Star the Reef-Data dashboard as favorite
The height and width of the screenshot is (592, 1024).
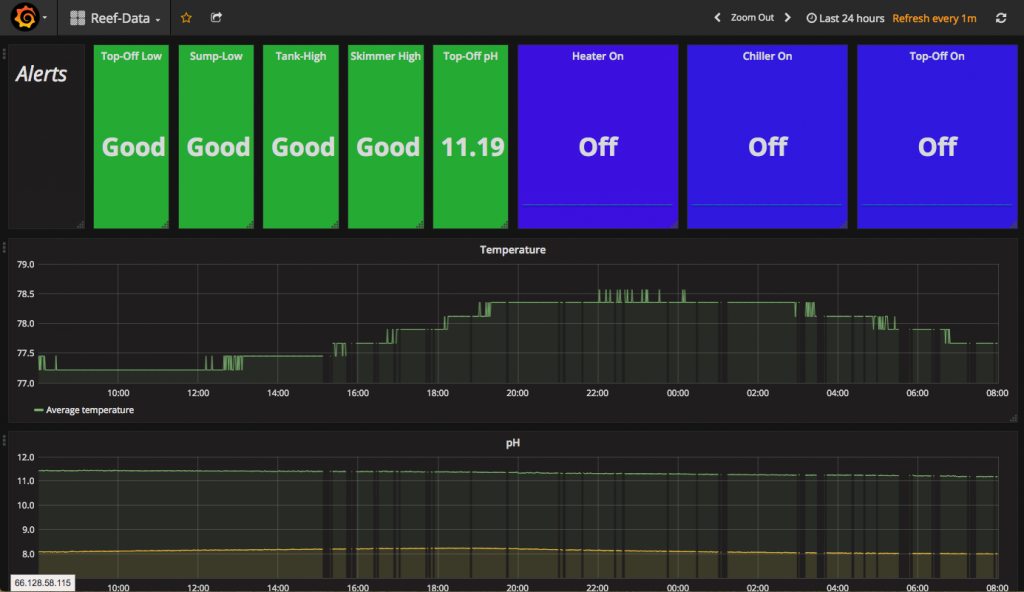[186, 18]
